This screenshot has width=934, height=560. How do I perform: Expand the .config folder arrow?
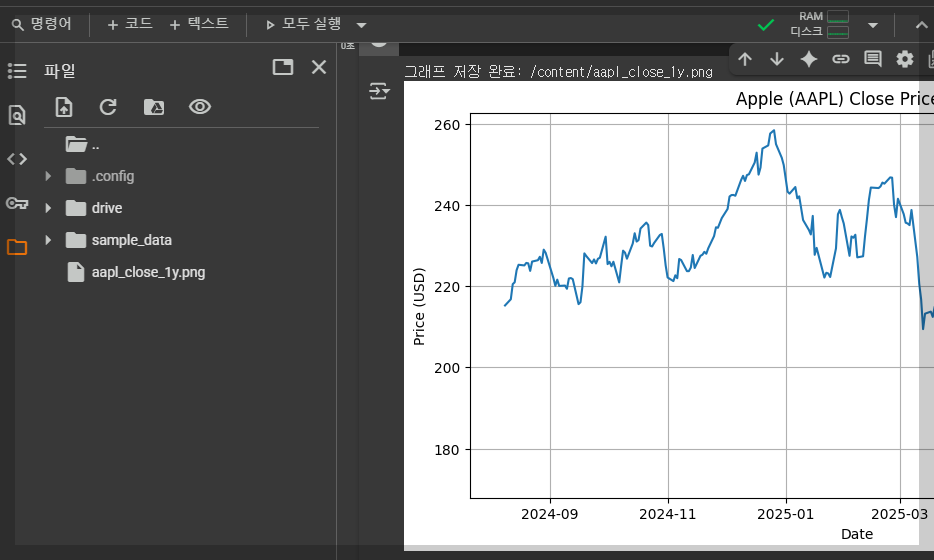tap(48, 176)
